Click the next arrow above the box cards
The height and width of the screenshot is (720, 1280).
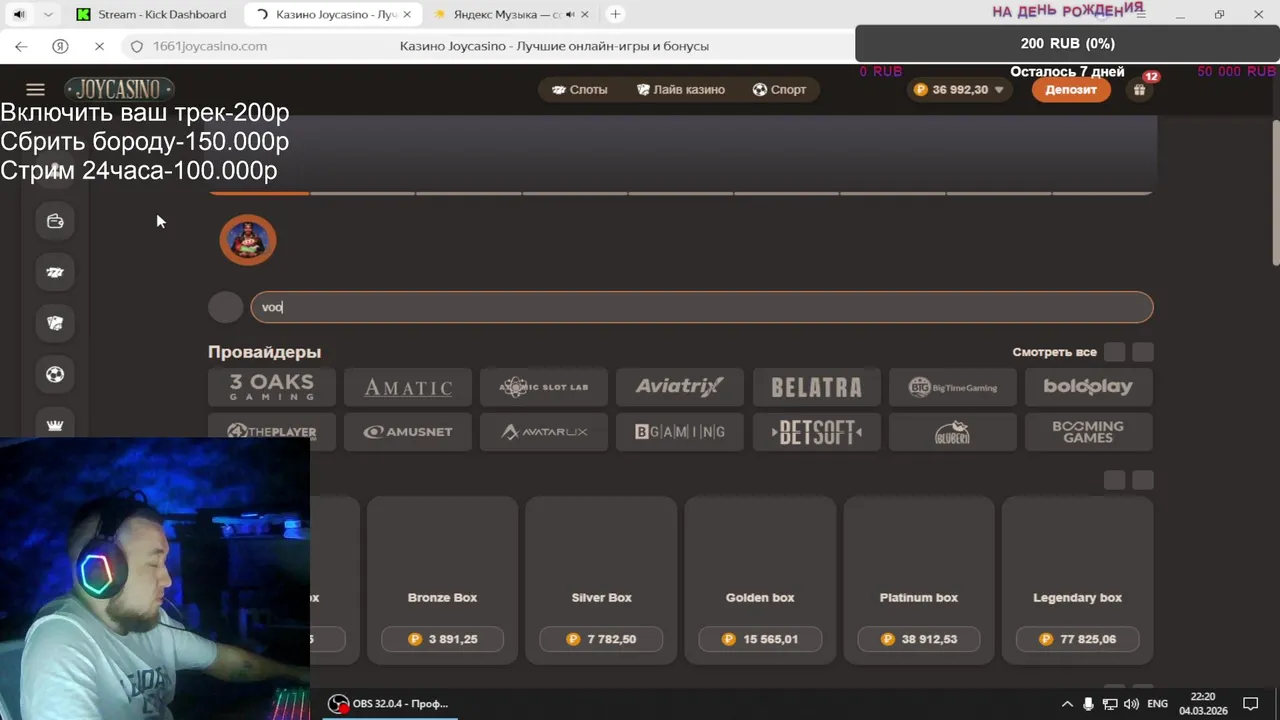point(1143,481)
